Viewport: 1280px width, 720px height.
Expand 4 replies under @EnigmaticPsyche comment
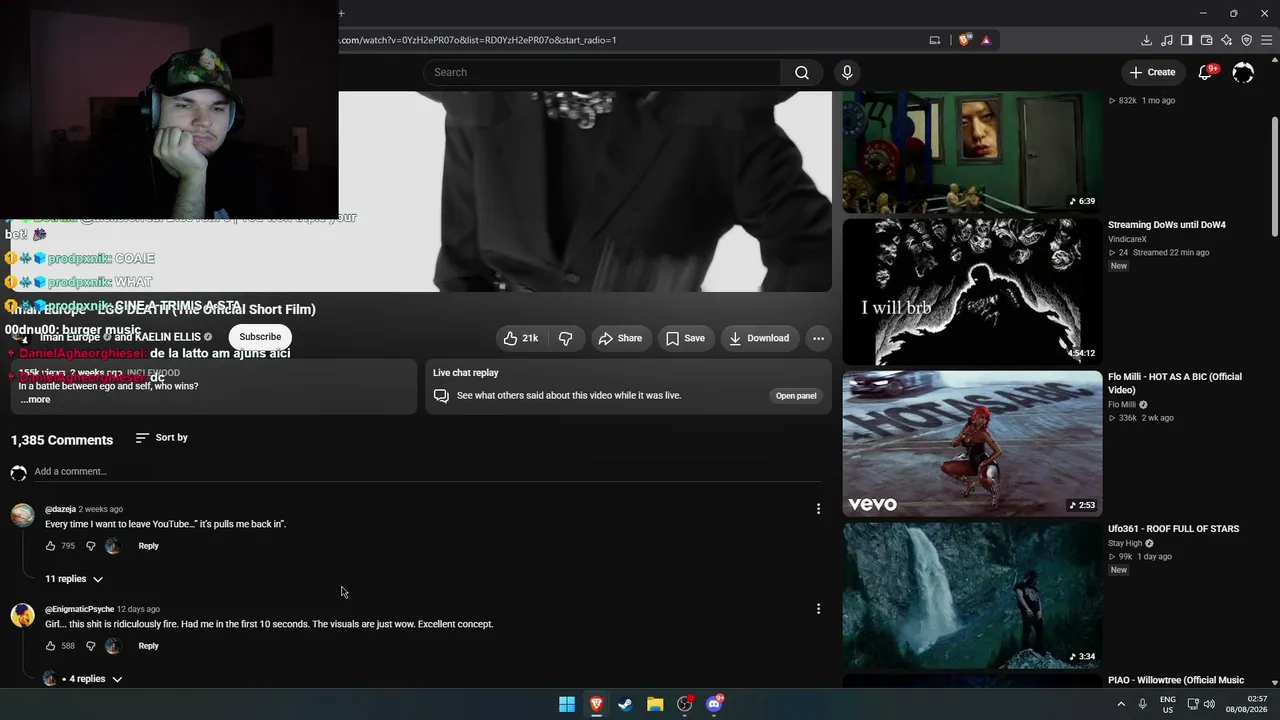click(x=82, y=679)
